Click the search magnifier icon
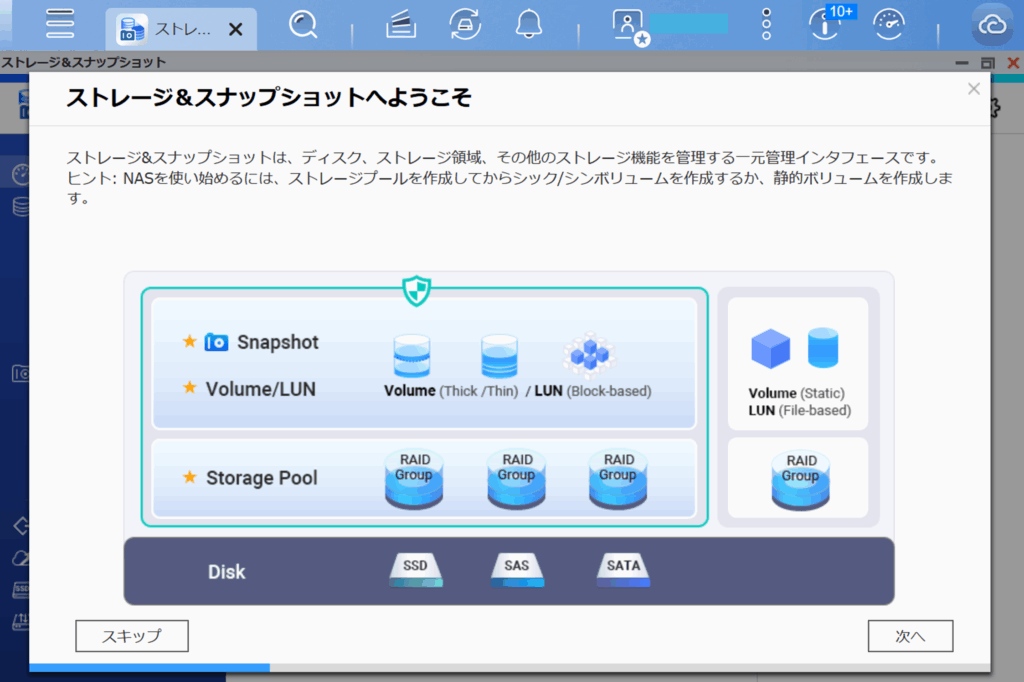1024x682 pixels. (303, 24)
